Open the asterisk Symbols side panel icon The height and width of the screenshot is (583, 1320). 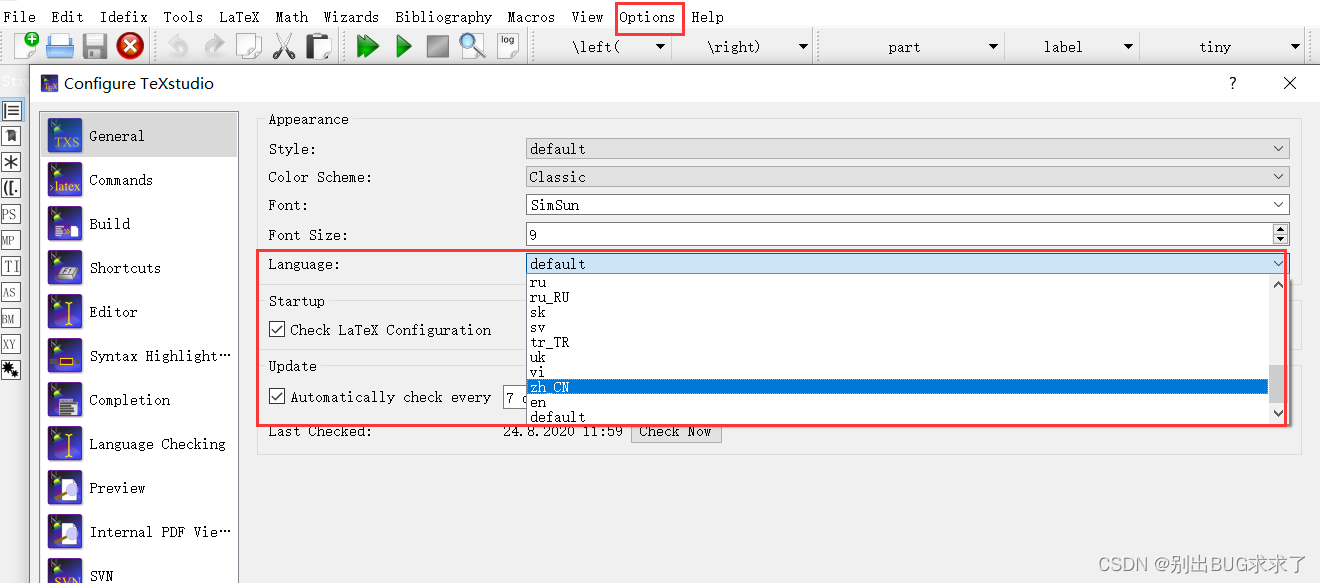11,161
